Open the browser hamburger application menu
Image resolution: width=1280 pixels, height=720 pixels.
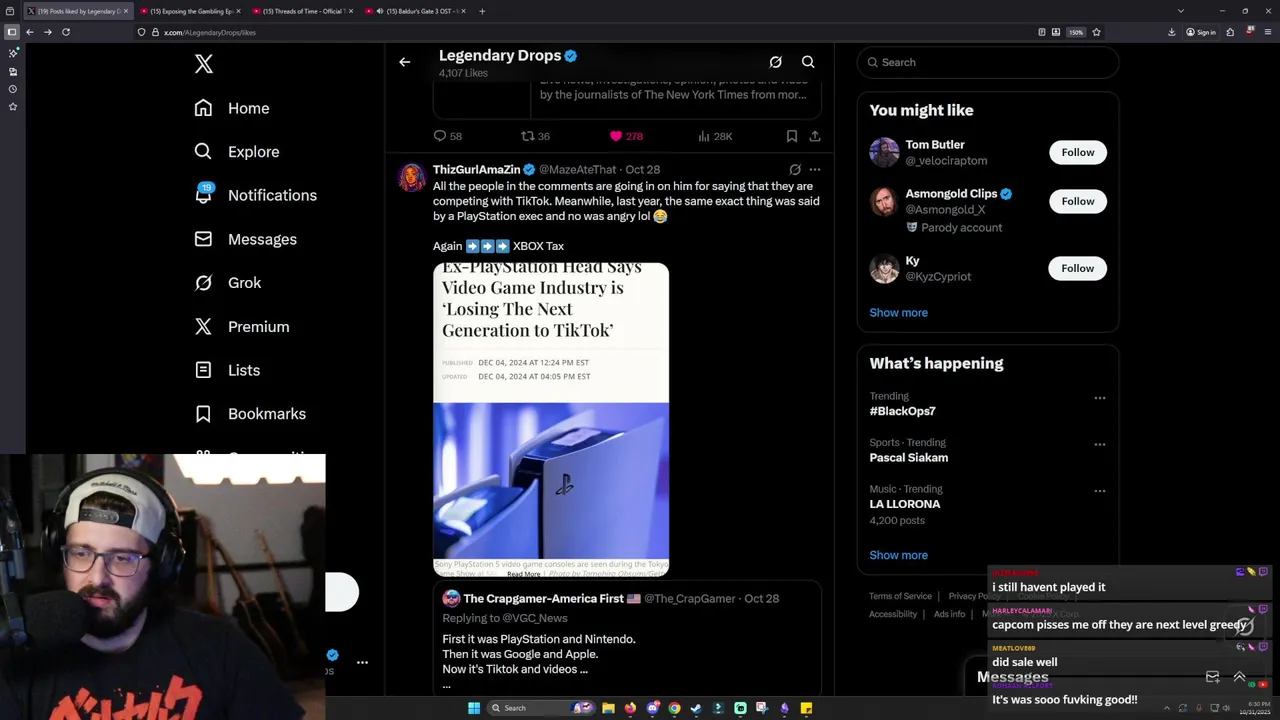coord(1267,32)
